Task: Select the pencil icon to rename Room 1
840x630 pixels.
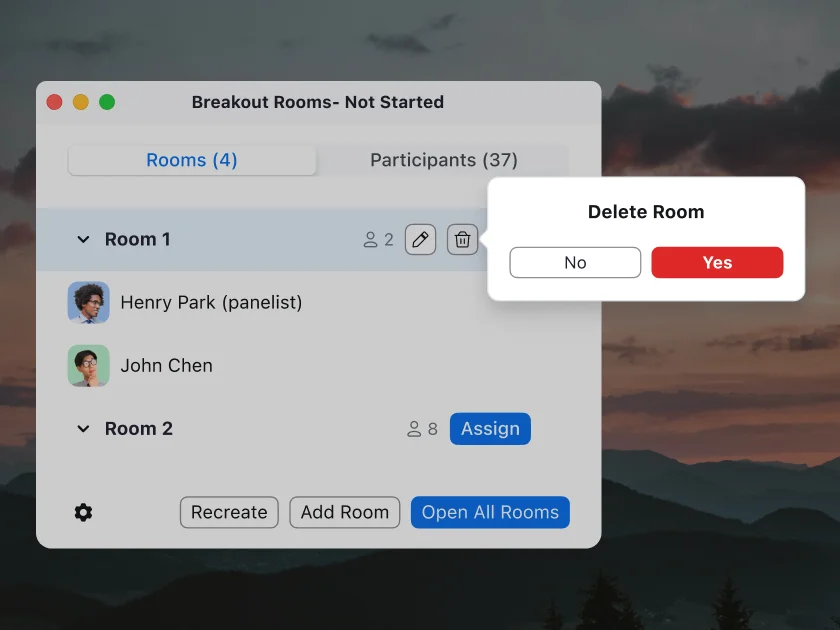Action: click(420, 239)
